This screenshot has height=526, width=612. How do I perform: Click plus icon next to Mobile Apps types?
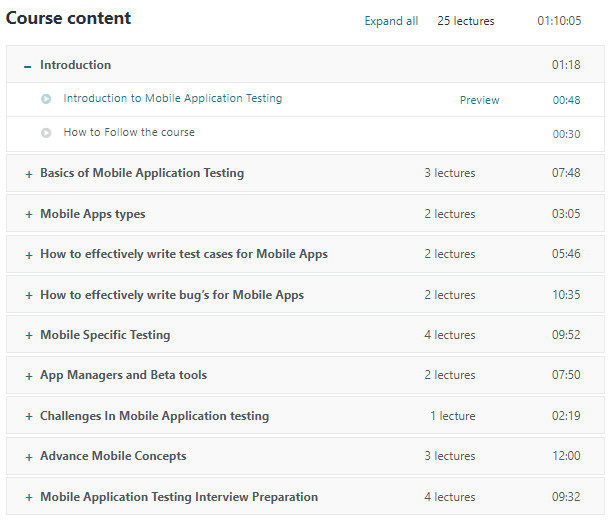tap(29, 214)
